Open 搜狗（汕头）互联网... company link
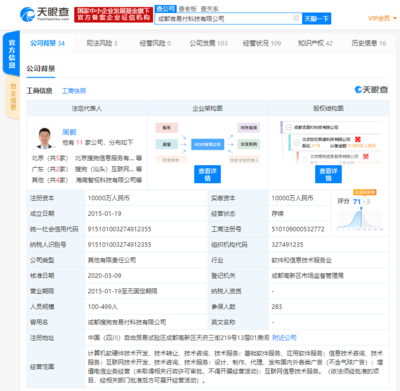This screenshot has height=391, width=400. 105,169
